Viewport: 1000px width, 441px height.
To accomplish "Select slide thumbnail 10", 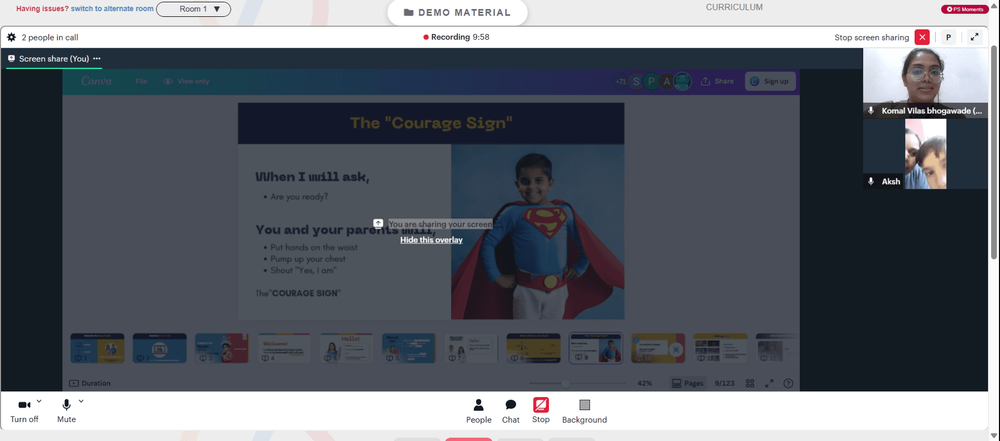I will 658,348.
